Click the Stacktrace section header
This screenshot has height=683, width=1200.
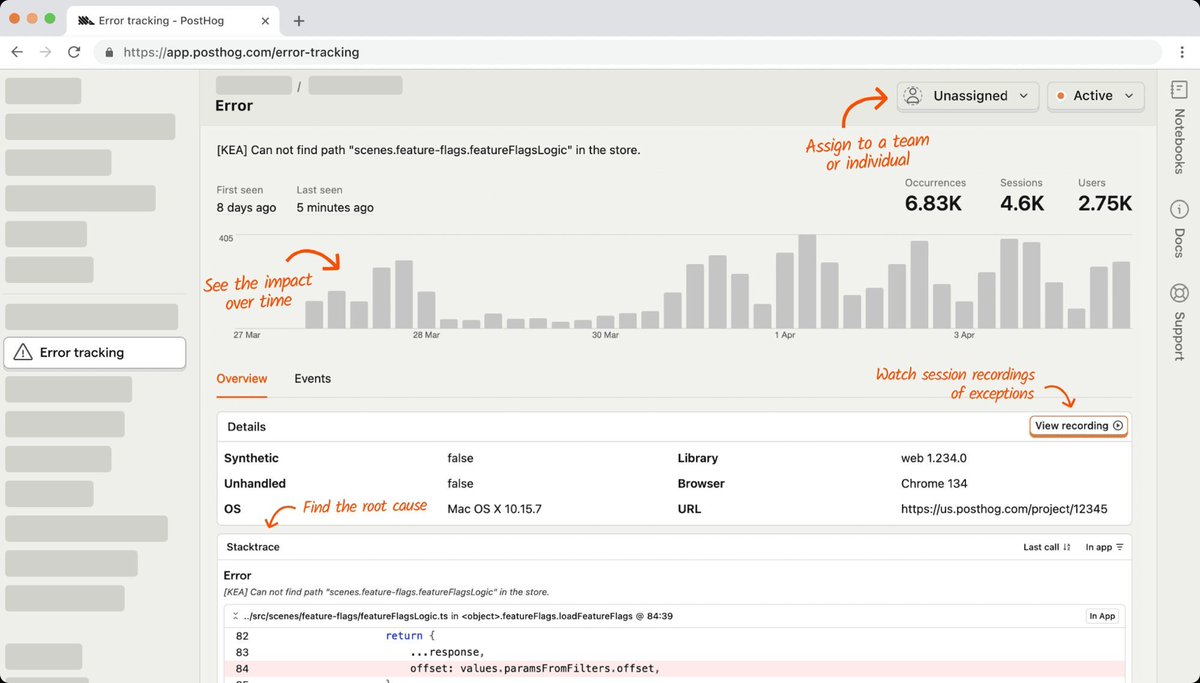253,547
